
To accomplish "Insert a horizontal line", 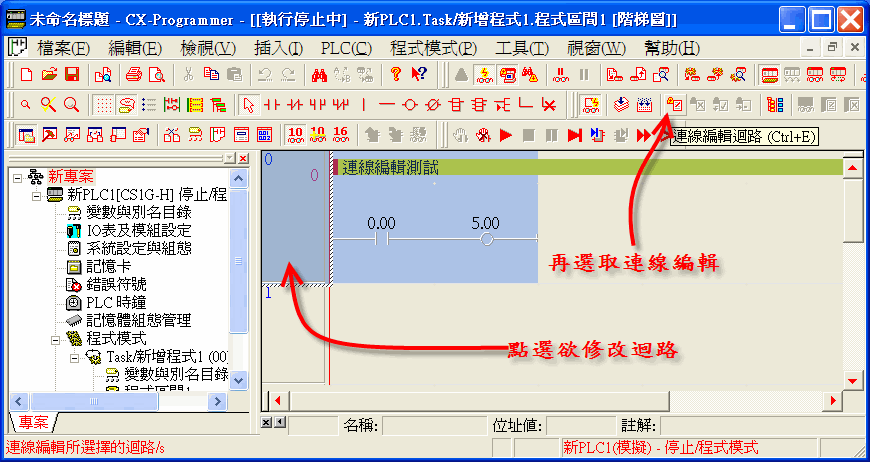I will coord(387,104).
